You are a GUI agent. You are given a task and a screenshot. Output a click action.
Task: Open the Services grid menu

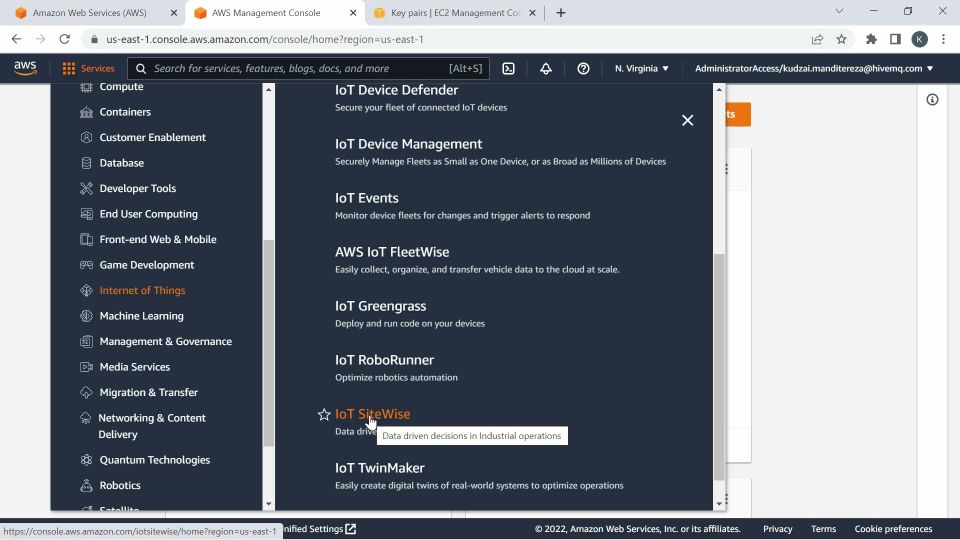pyautogui.click(x=88, y=69)
